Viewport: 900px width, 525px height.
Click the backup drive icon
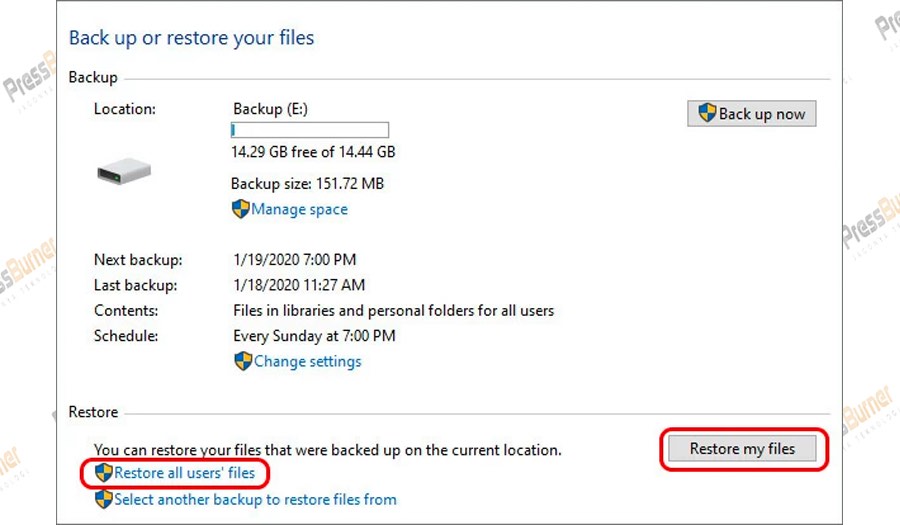click(x=124, y=173)
